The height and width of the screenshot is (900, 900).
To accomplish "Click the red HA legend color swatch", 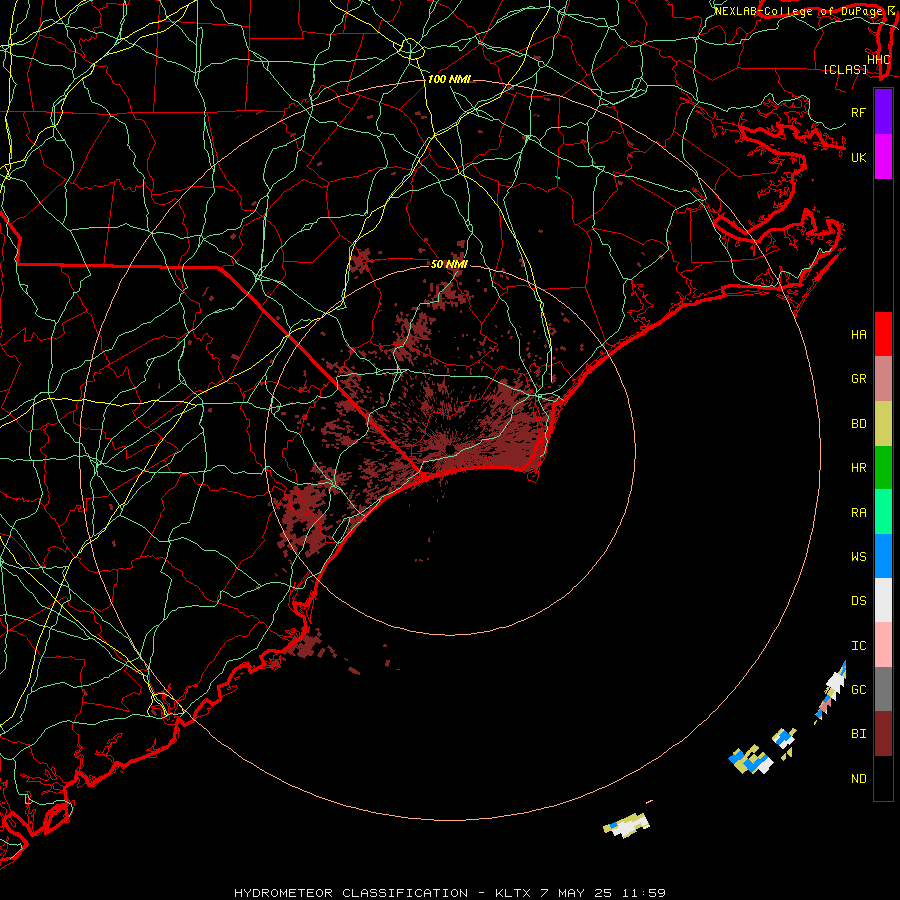I will [883, 334].
